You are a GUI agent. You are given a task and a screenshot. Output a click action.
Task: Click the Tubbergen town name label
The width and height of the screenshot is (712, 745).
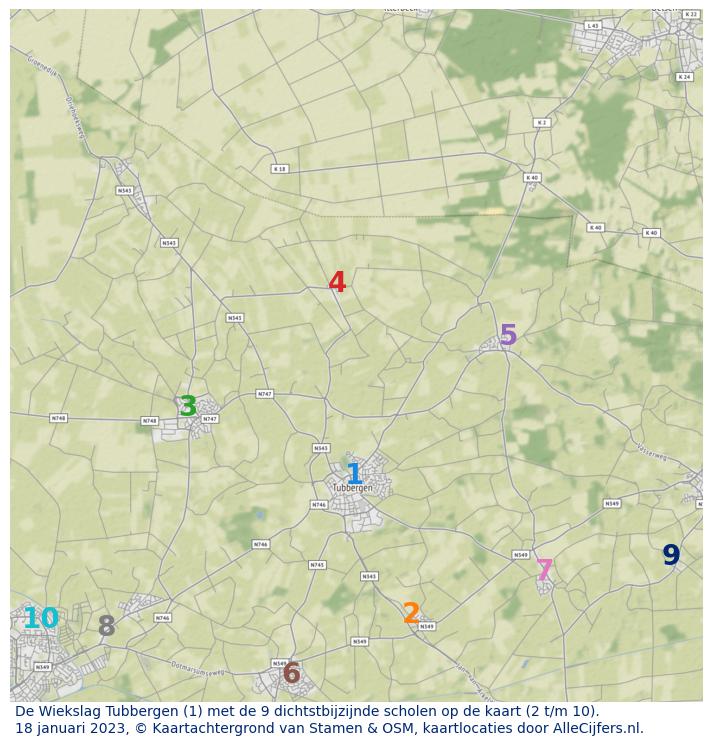352,488
